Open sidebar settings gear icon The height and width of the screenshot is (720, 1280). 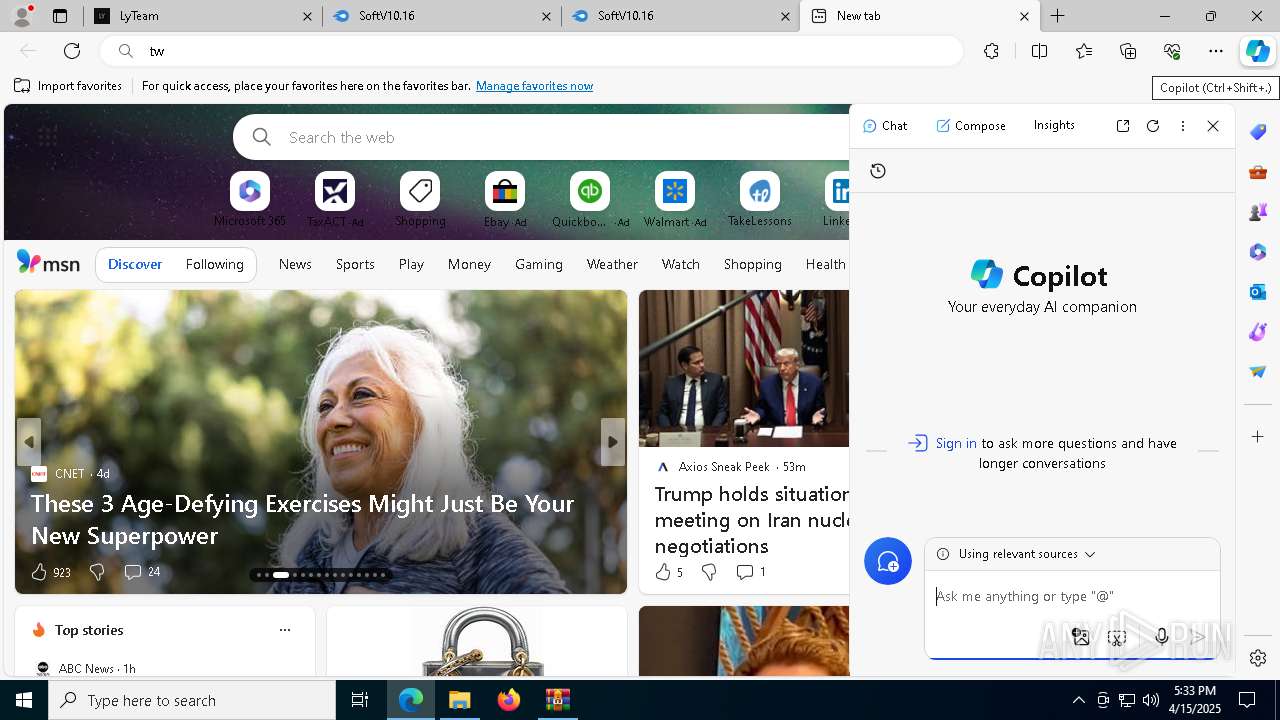click(x=1258, y=658)
